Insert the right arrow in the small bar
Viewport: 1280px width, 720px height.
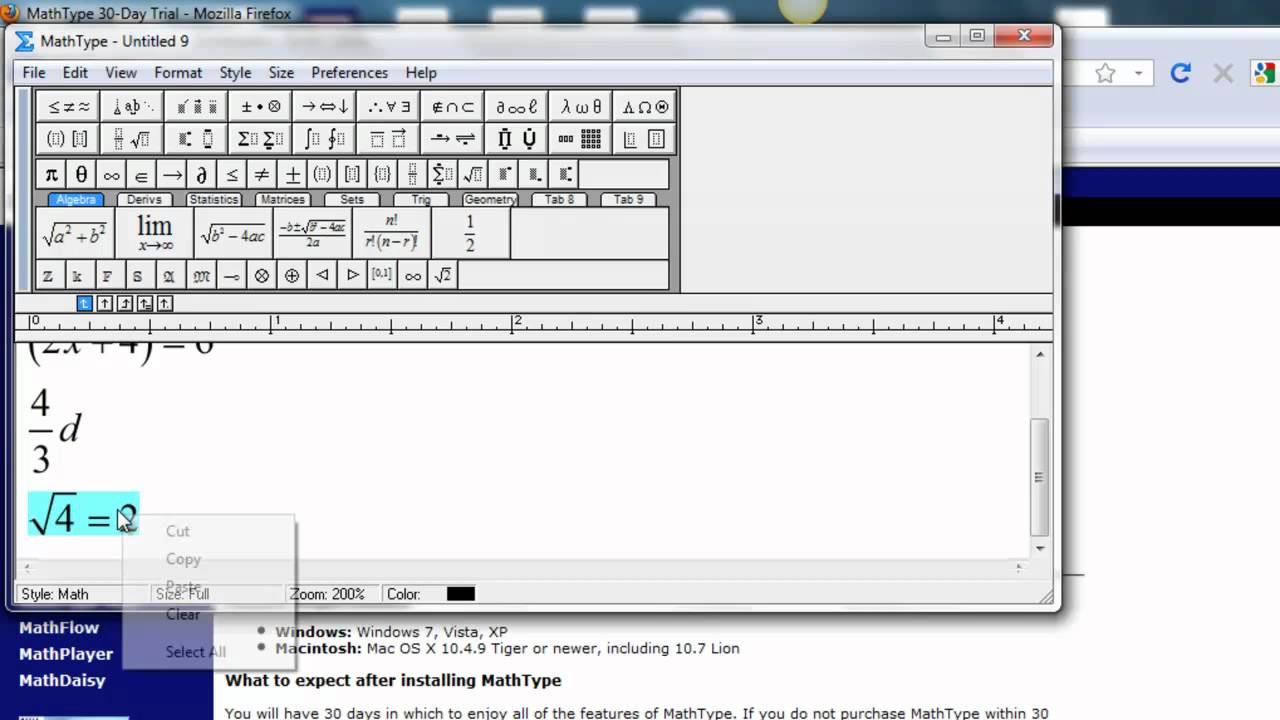(x=172, y=174)
